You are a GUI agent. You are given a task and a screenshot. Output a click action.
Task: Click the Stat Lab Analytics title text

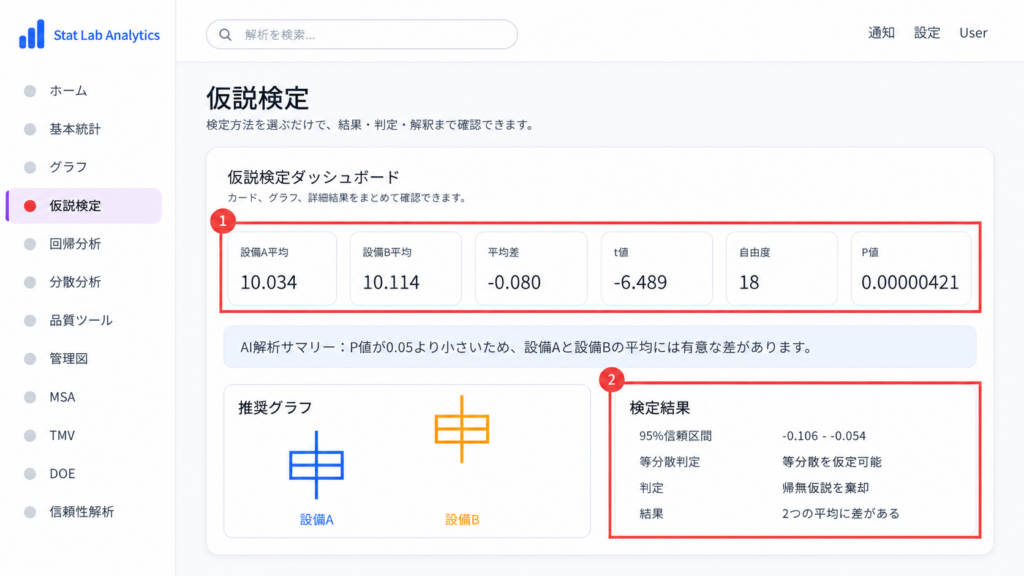coord(106,35)
